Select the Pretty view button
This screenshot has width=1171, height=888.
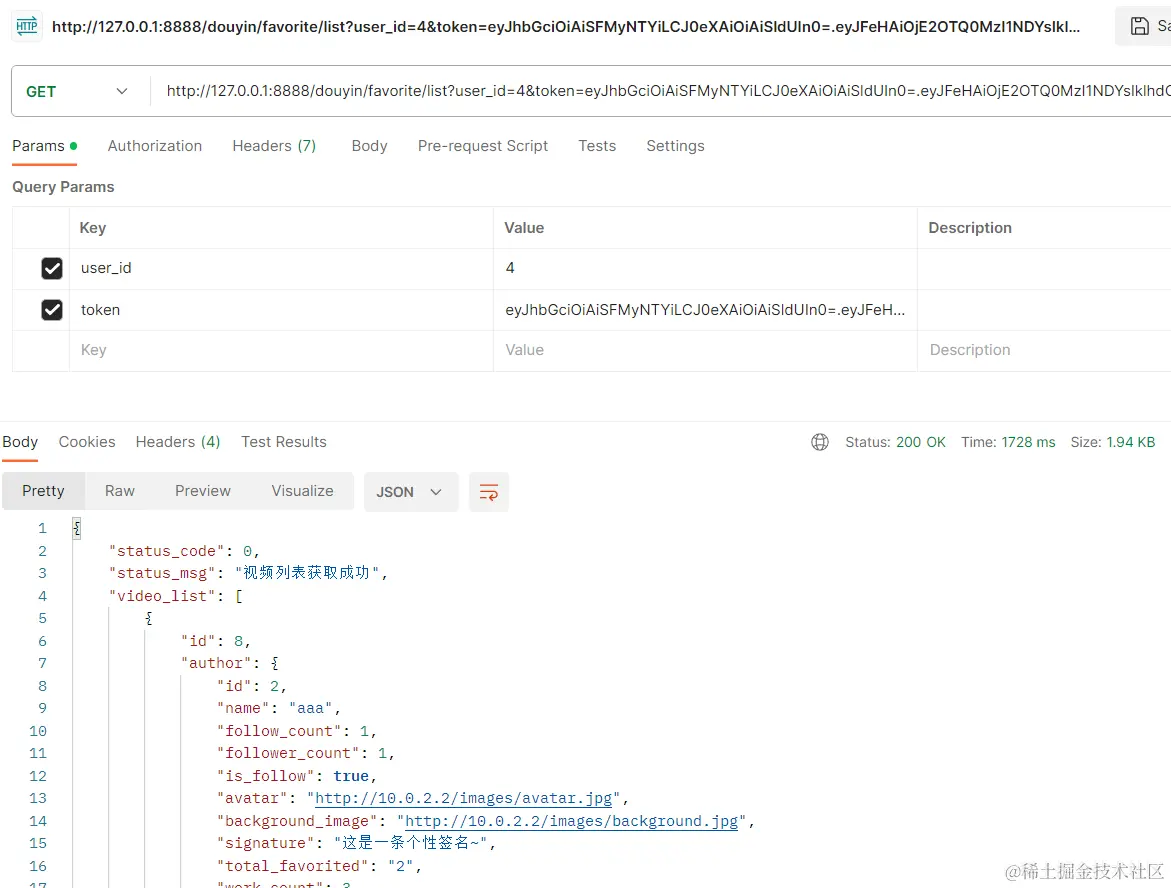click(43, 491)
